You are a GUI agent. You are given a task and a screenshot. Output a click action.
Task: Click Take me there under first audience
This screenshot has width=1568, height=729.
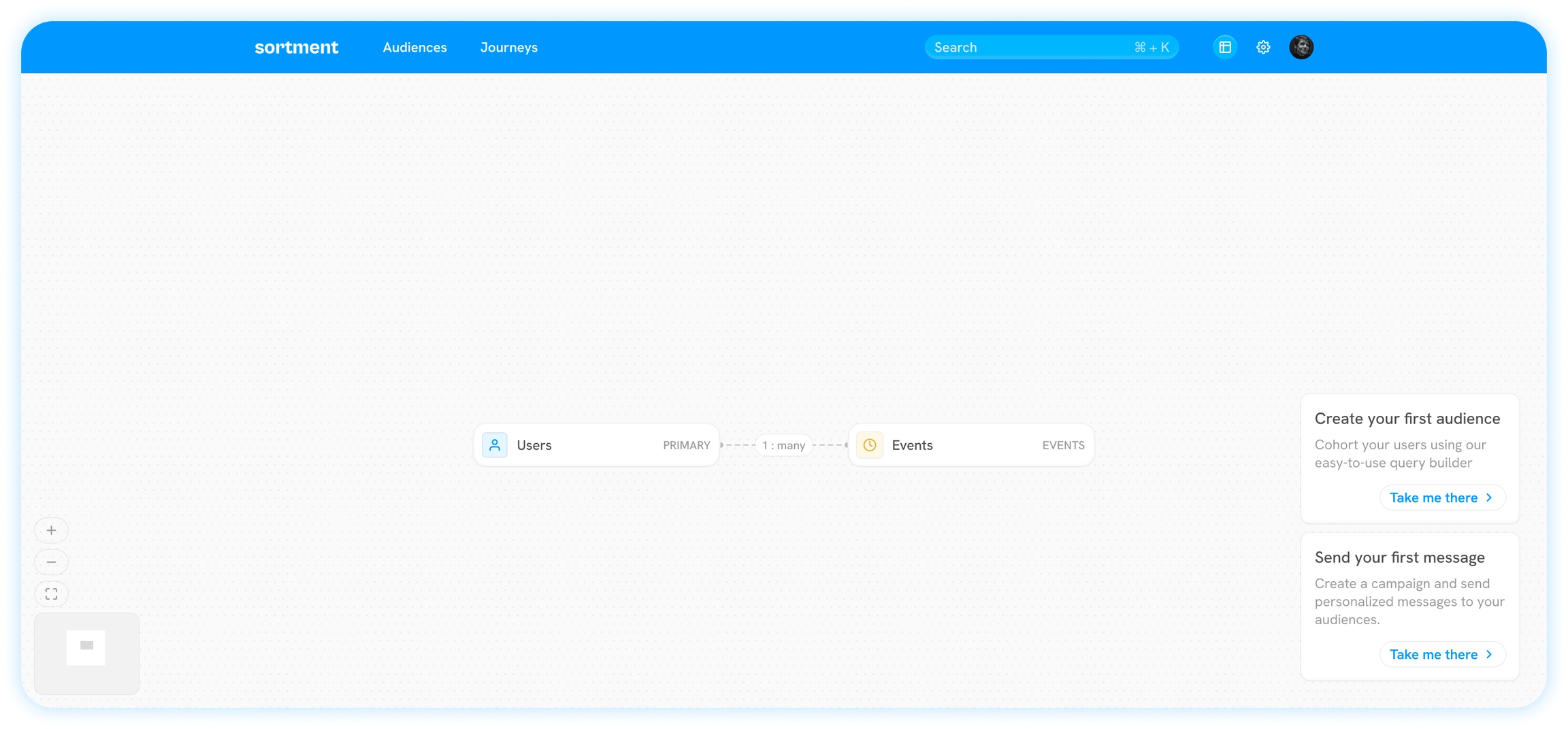pyautogui.click(x=1433, y=498)
